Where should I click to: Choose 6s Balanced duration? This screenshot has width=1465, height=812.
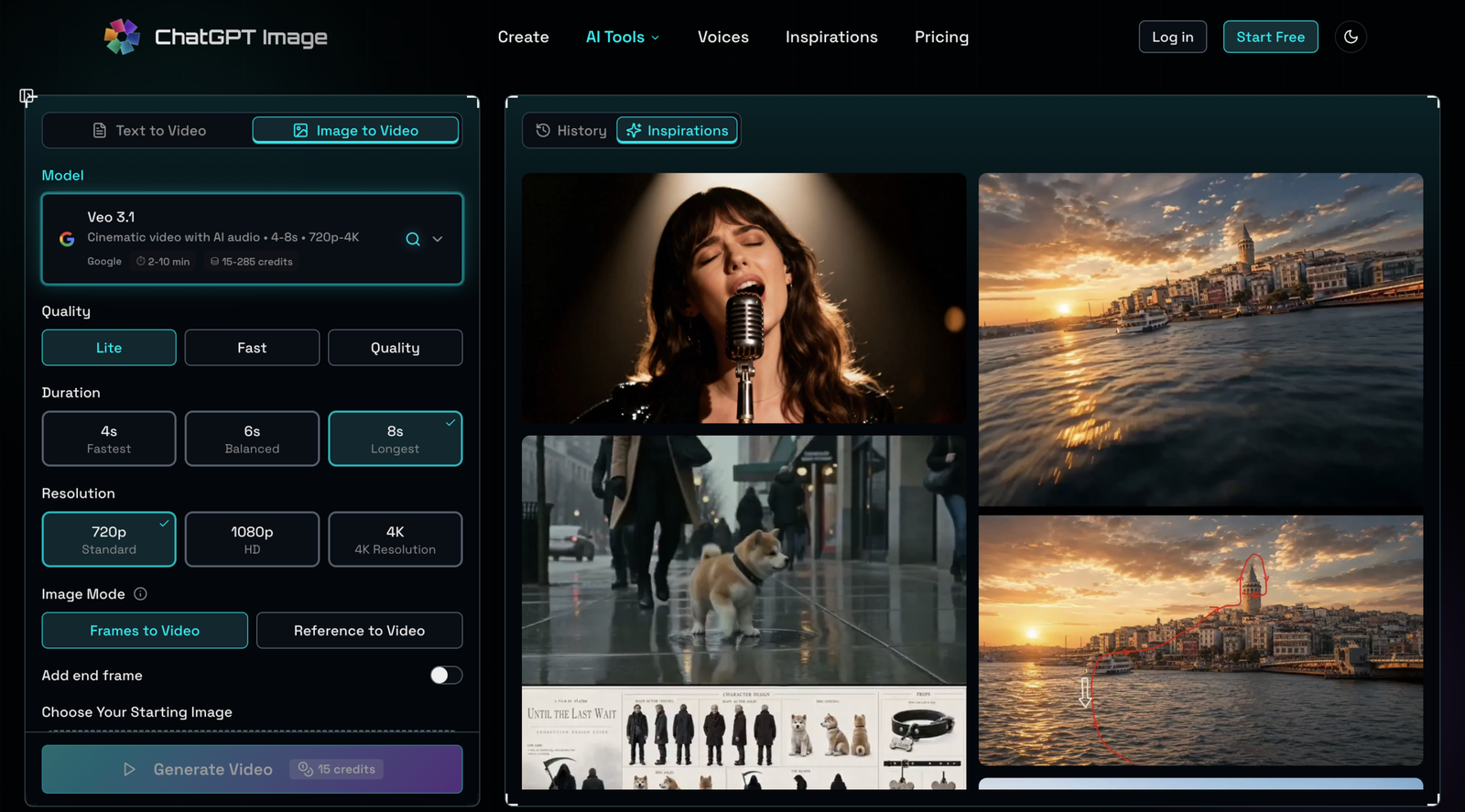coord(252,438)
